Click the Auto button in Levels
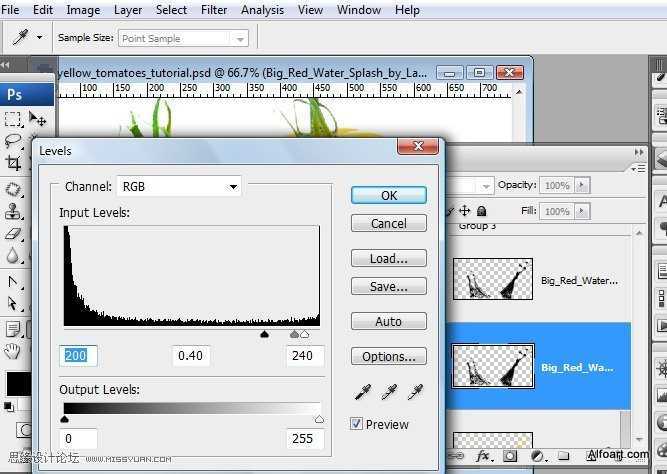Screen dimensions: 667x474 coord(389,321)
